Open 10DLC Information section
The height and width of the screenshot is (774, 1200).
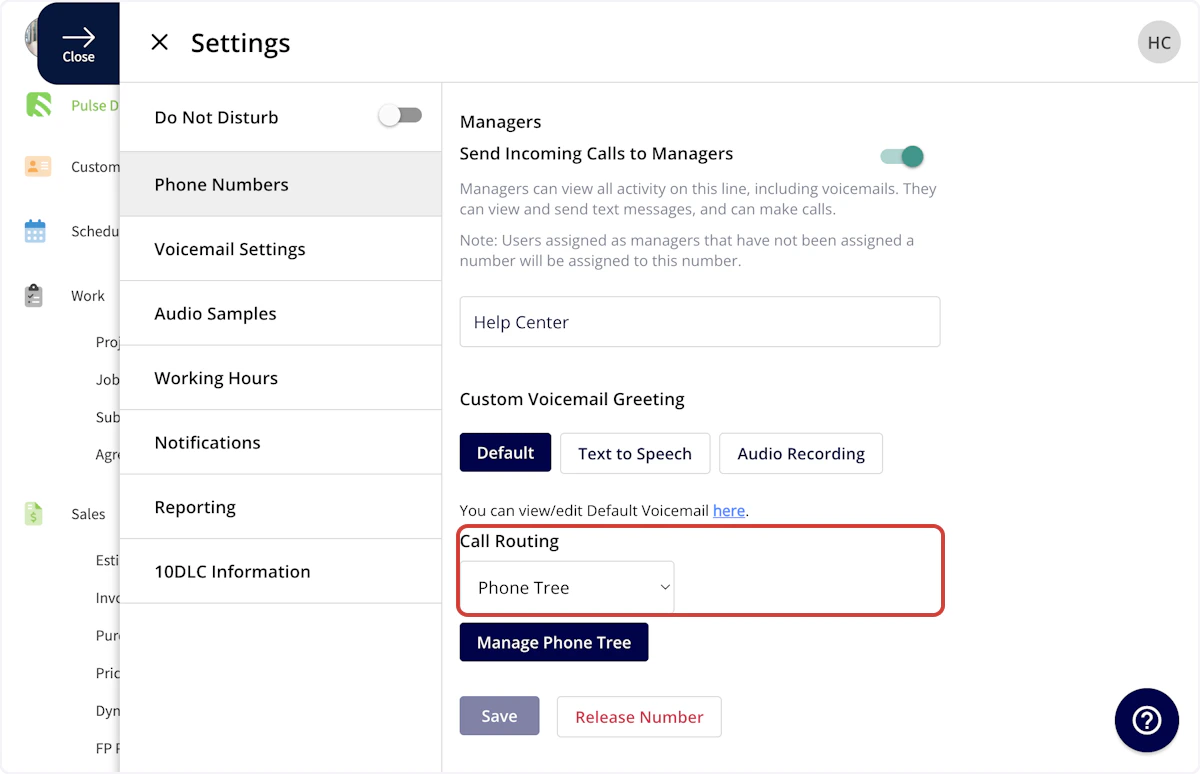(x=280, y=571)
